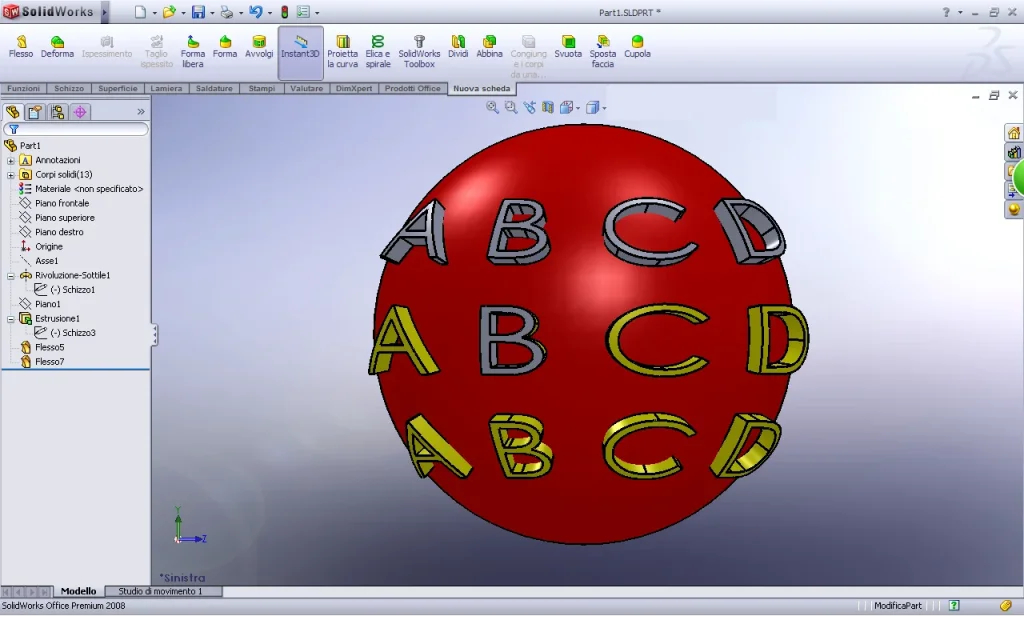Rebuild the model with traffic light icon
Image resolution: width=1024 pixels, height=640 pixels.
pyautogui.click(x=285, y=12)
